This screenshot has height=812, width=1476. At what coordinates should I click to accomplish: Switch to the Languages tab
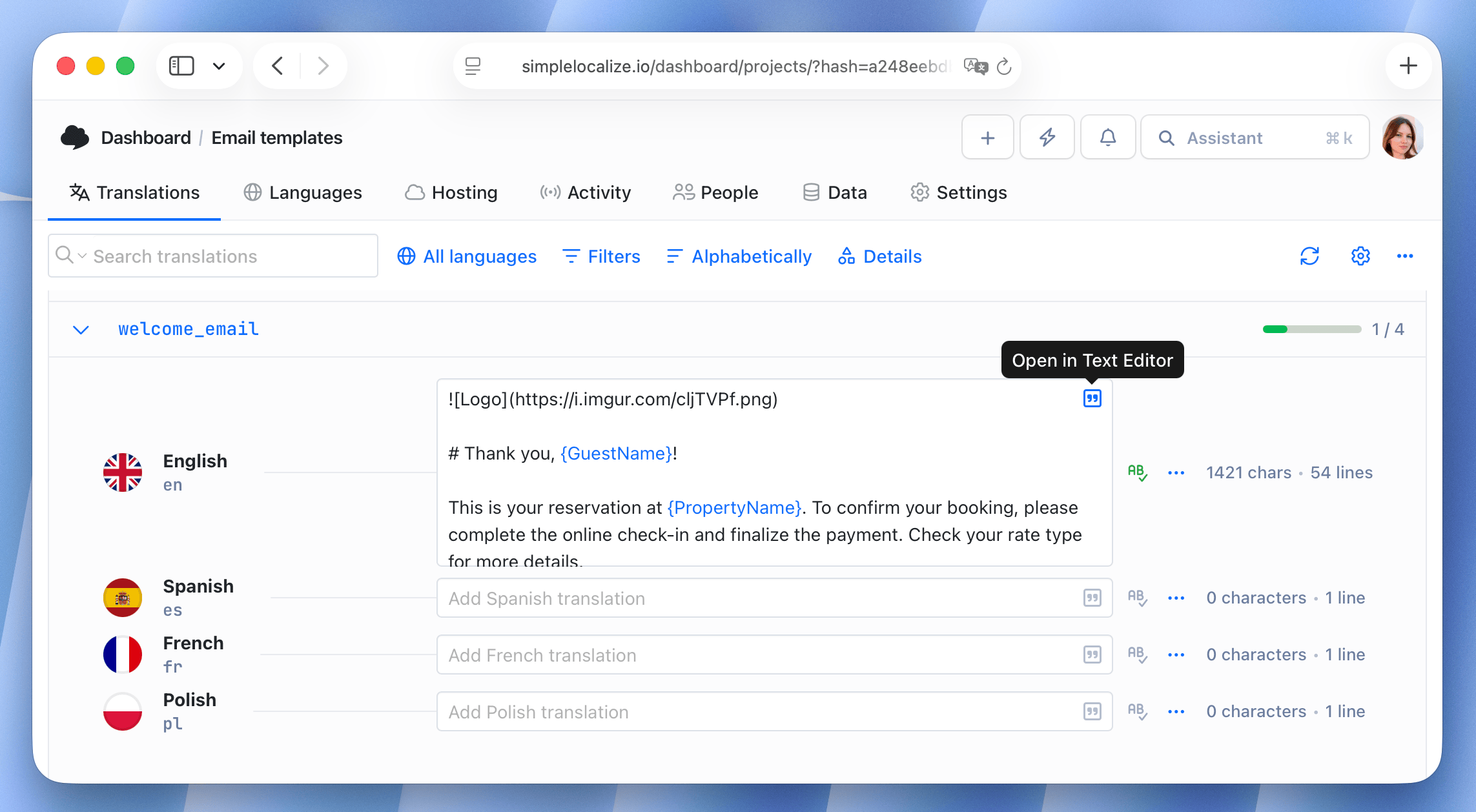pyautogui.click(x=302, y=192)
